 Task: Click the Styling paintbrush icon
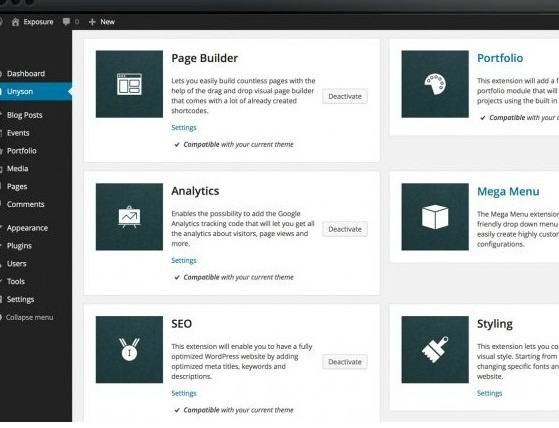(x=435, y=350)
